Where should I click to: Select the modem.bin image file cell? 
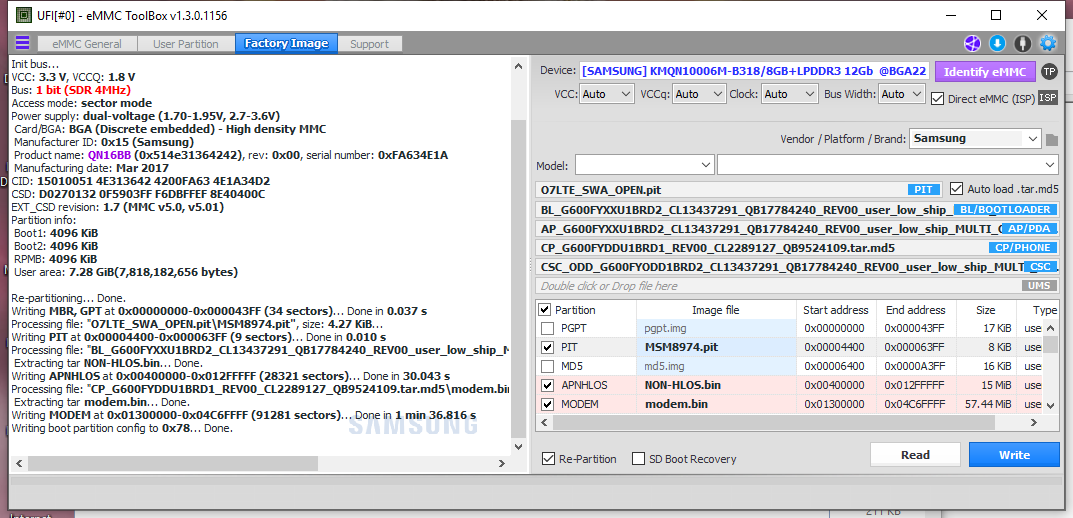(x=716, y=404)
